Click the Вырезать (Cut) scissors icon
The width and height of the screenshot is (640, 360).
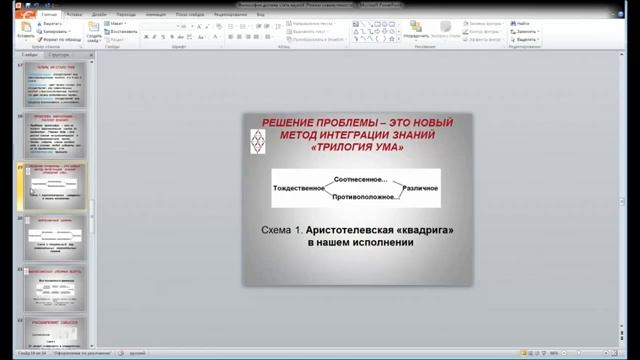(40, 24)
